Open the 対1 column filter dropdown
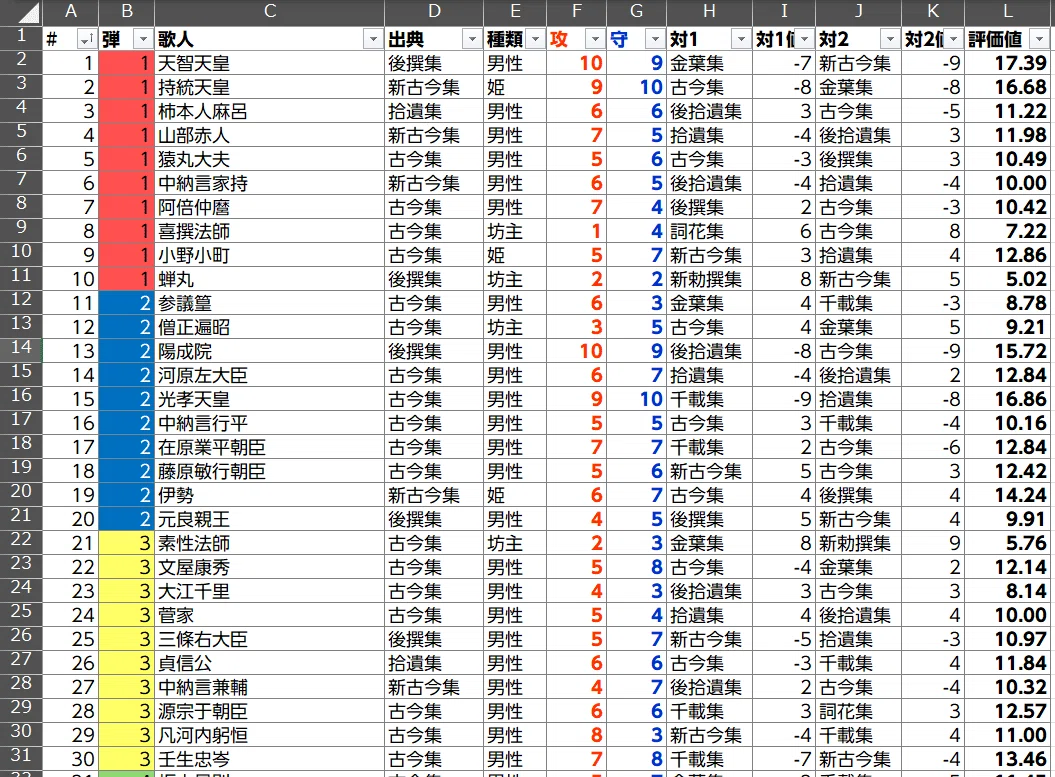Screen dimensions: 1055x777 click(741, 40)
